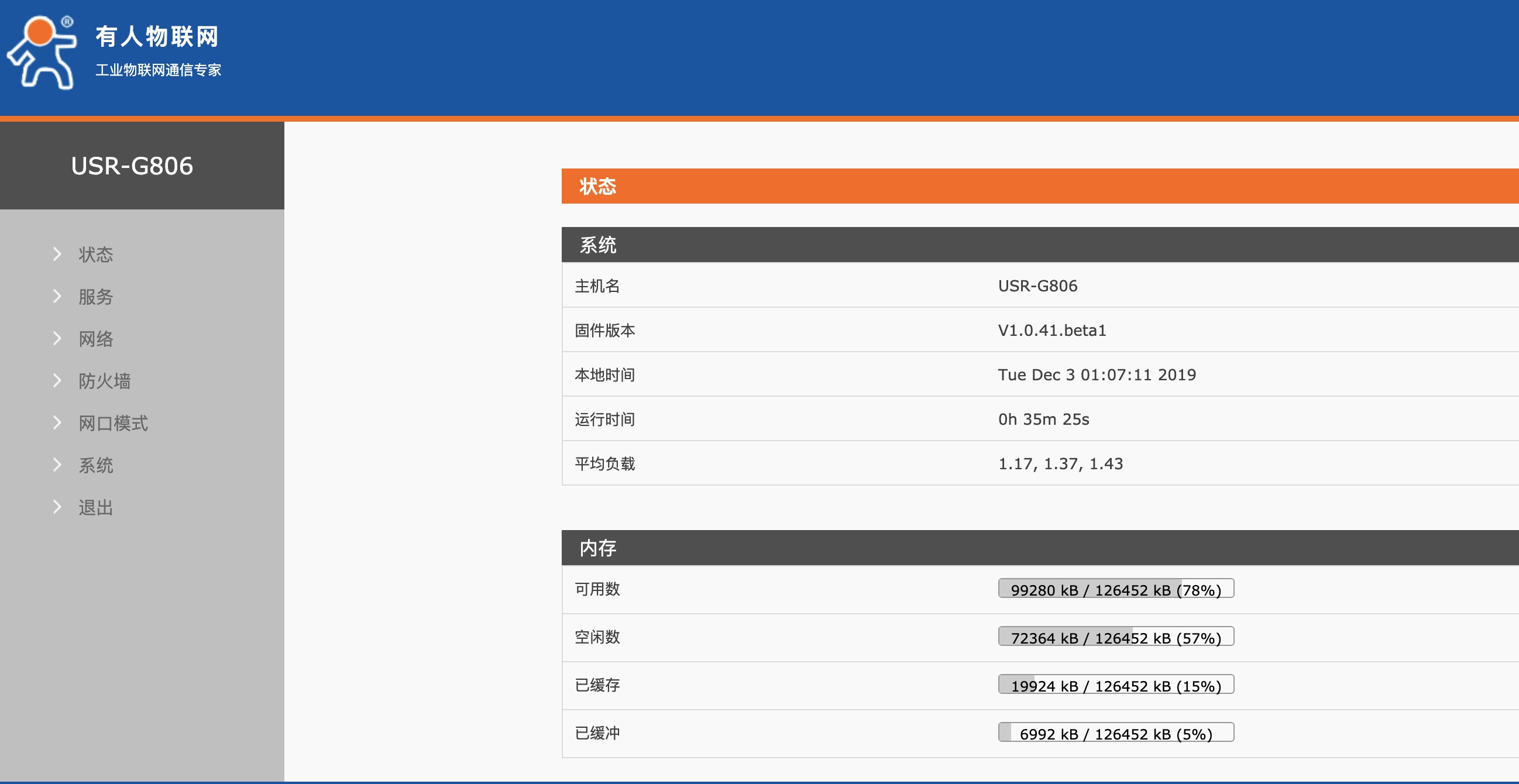Click the 可用数 memory progress bar

click(x=1115, y=589)
